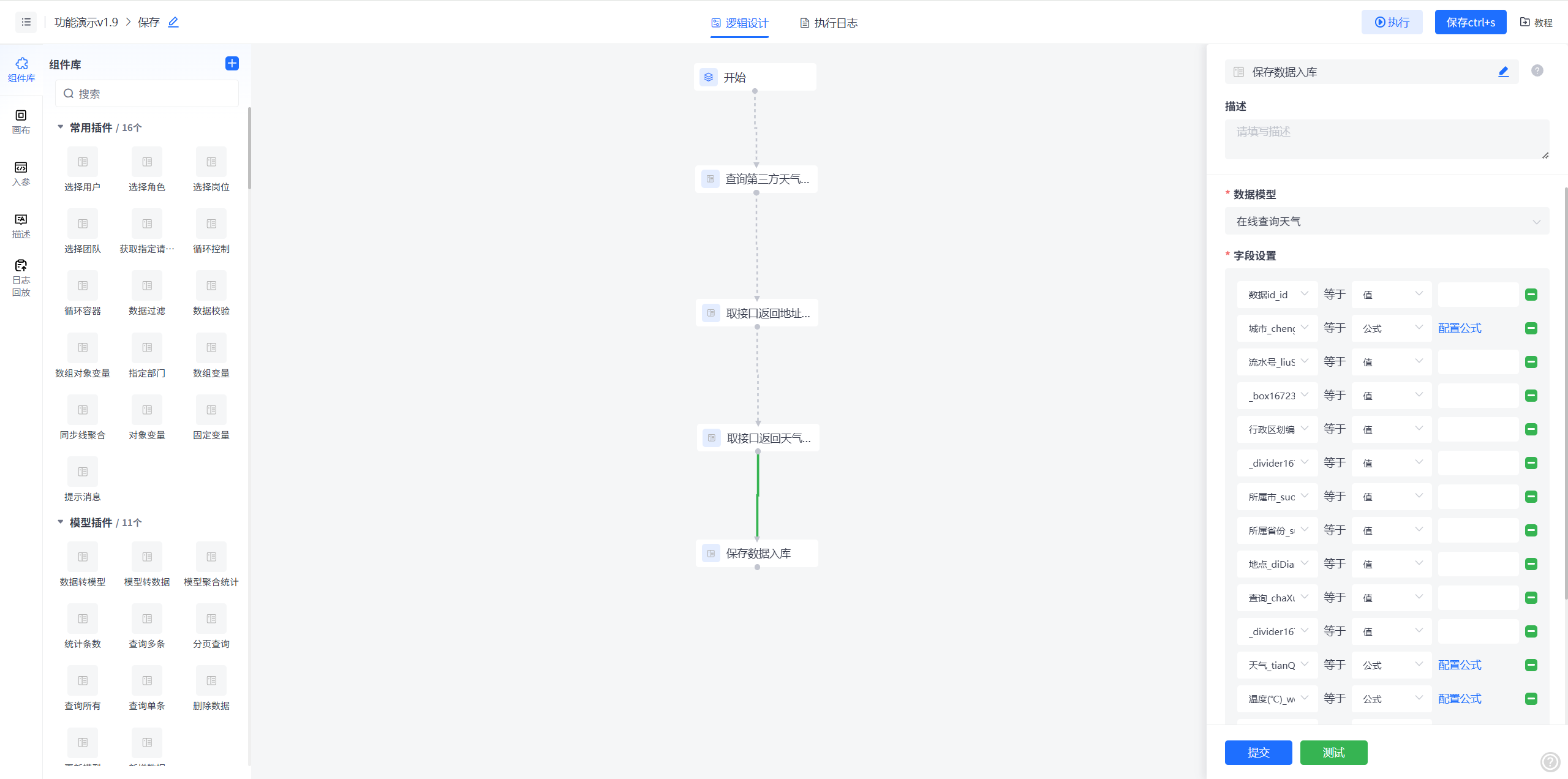Click the edit pencil beside 保存数据入库 title

click(x=1503, y=72)
